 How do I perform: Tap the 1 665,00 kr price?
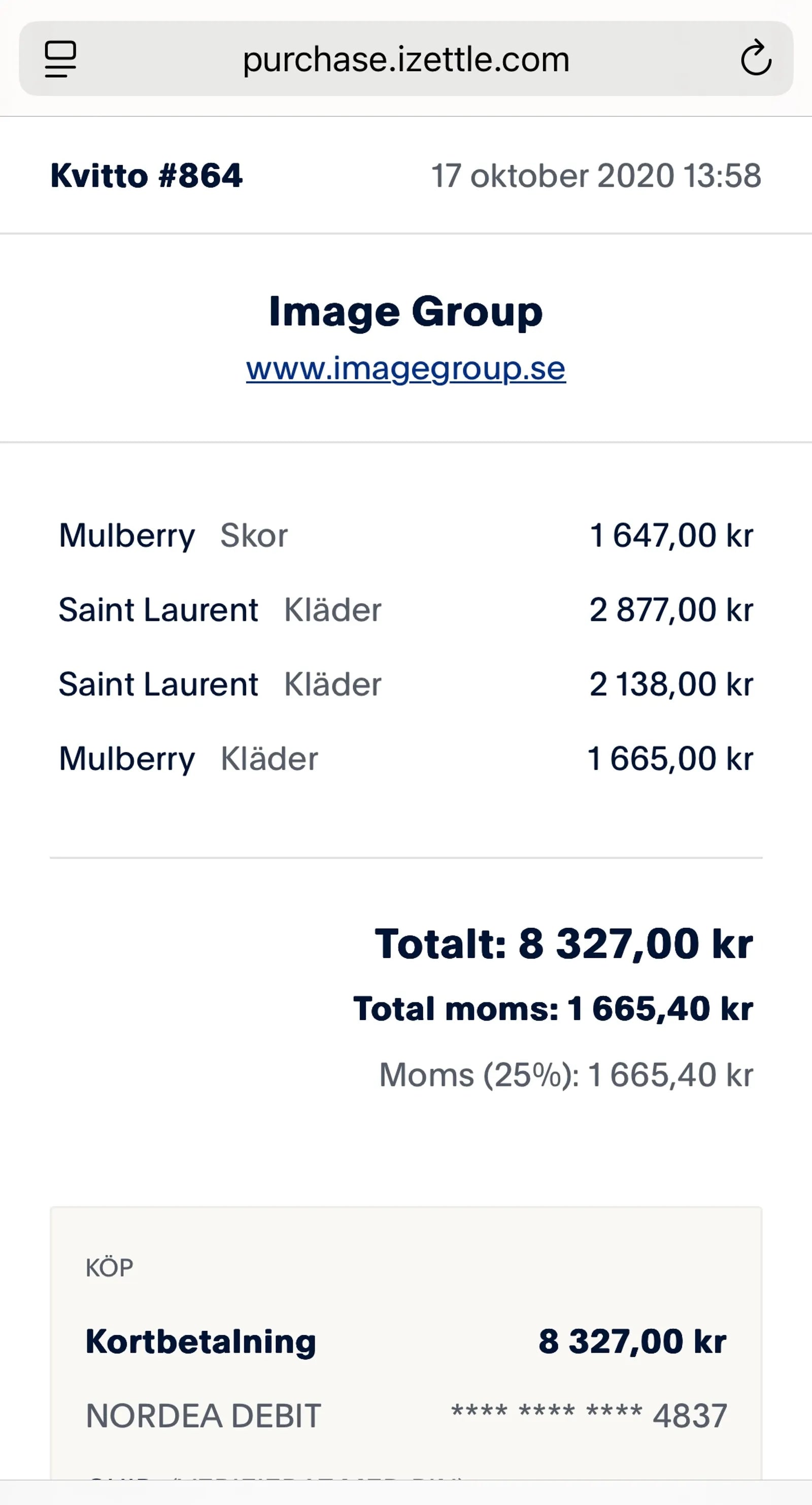[670, 759]
